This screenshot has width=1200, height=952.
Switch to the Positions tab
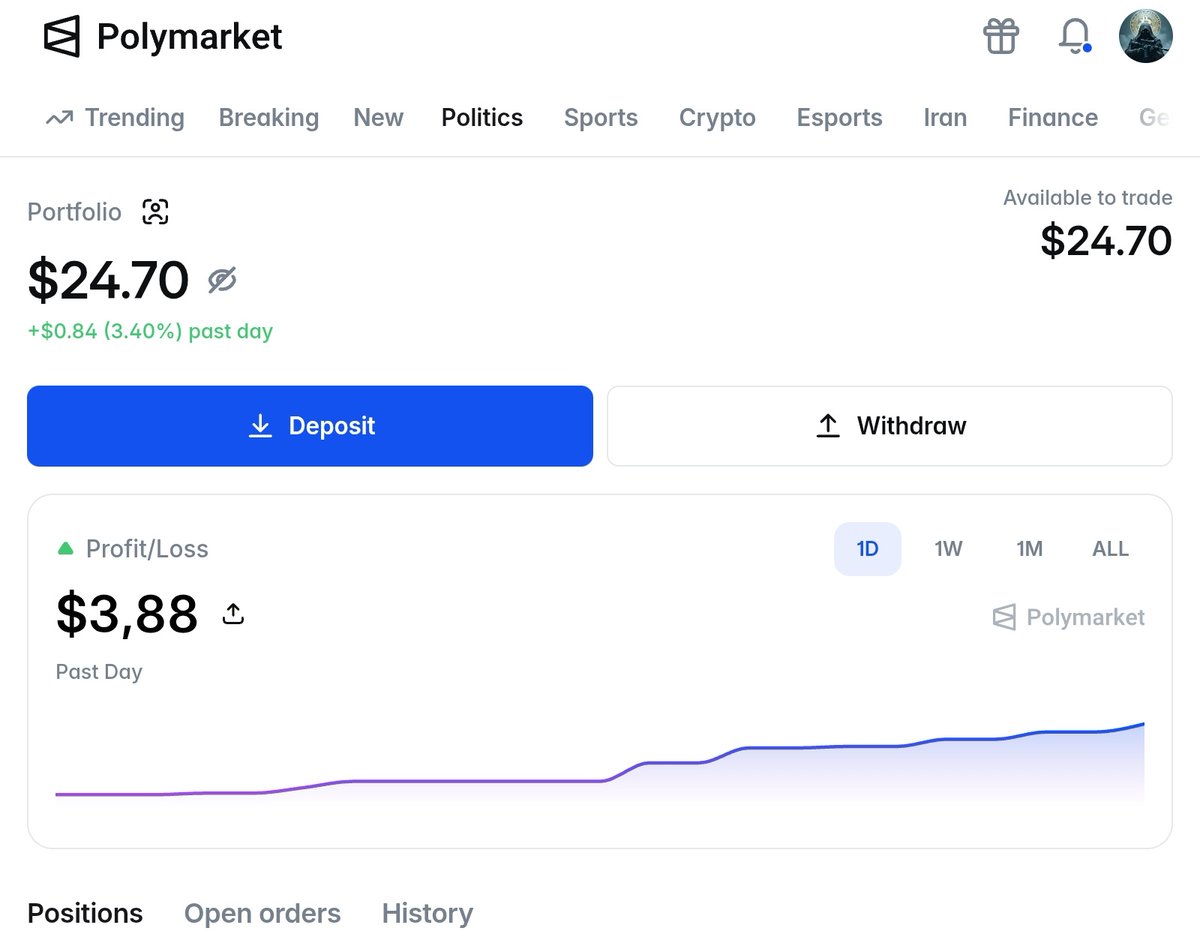(85, 914)
